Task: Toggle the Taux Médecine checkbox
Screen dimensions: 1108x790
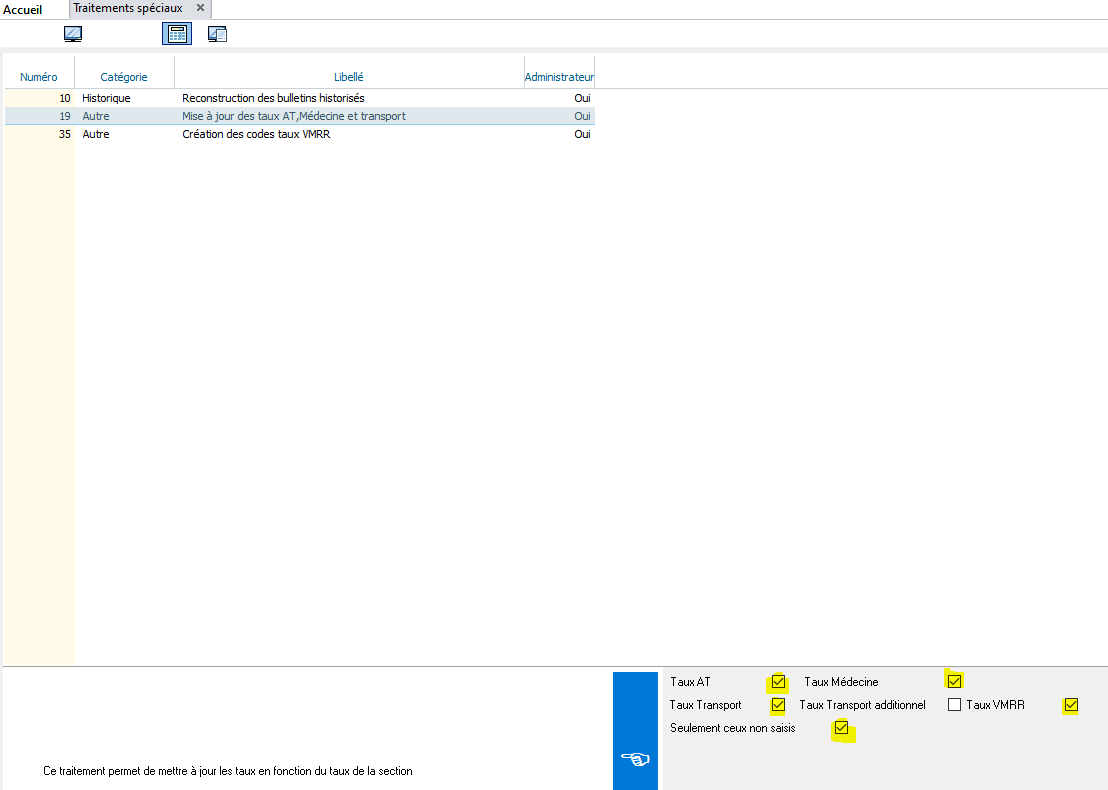Action: pos(954,682)
